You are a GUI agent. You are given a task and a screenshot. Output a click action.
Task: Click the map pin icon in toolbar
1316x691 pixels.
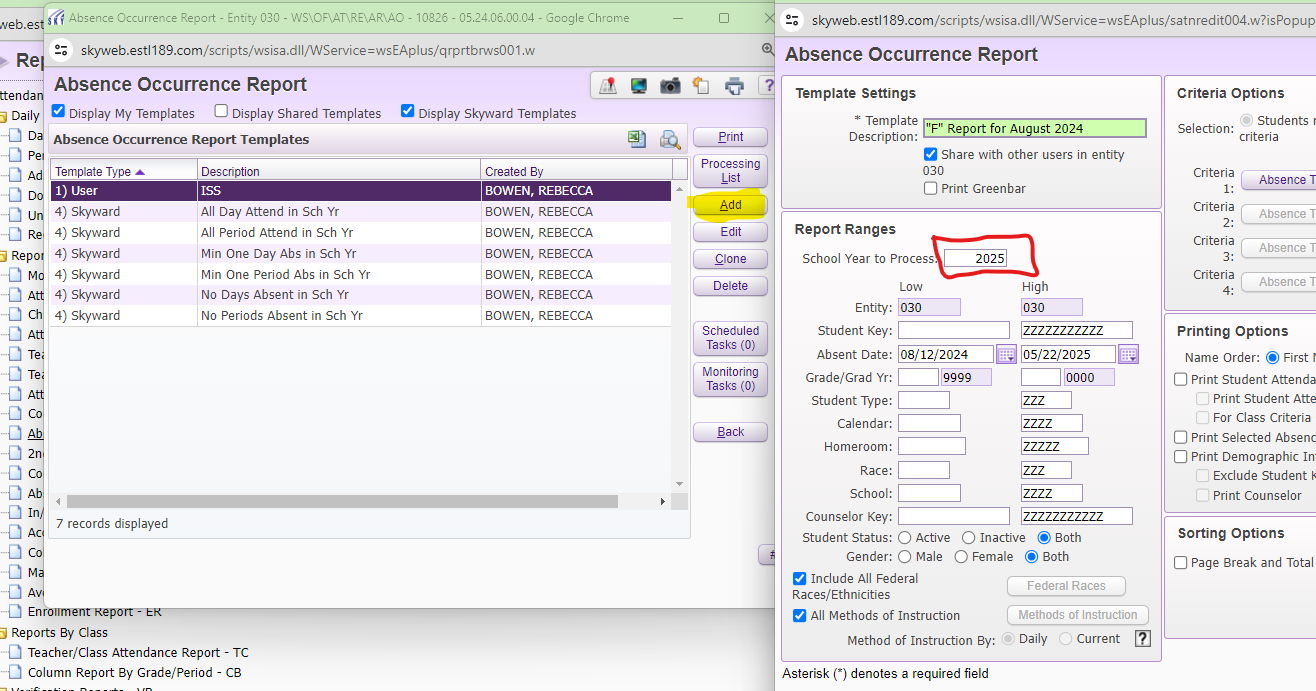coord(608,86)
